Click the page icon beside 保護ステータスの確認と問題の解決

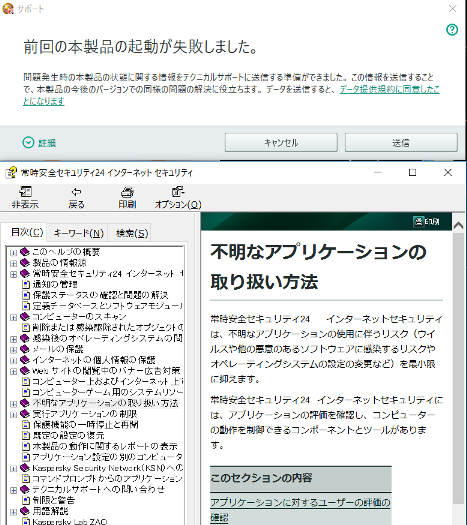pos(26,295)
